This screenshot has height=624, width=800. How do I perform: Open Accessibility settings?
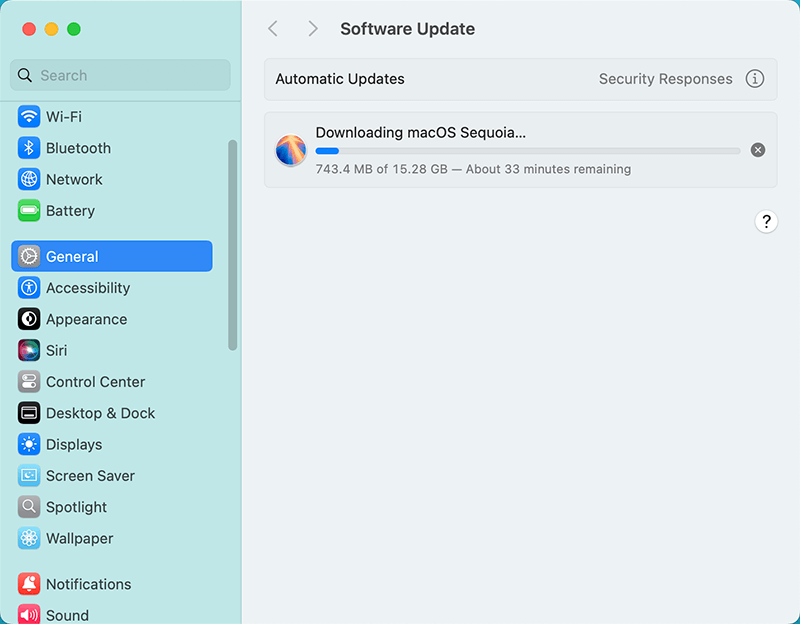point(28,288)
